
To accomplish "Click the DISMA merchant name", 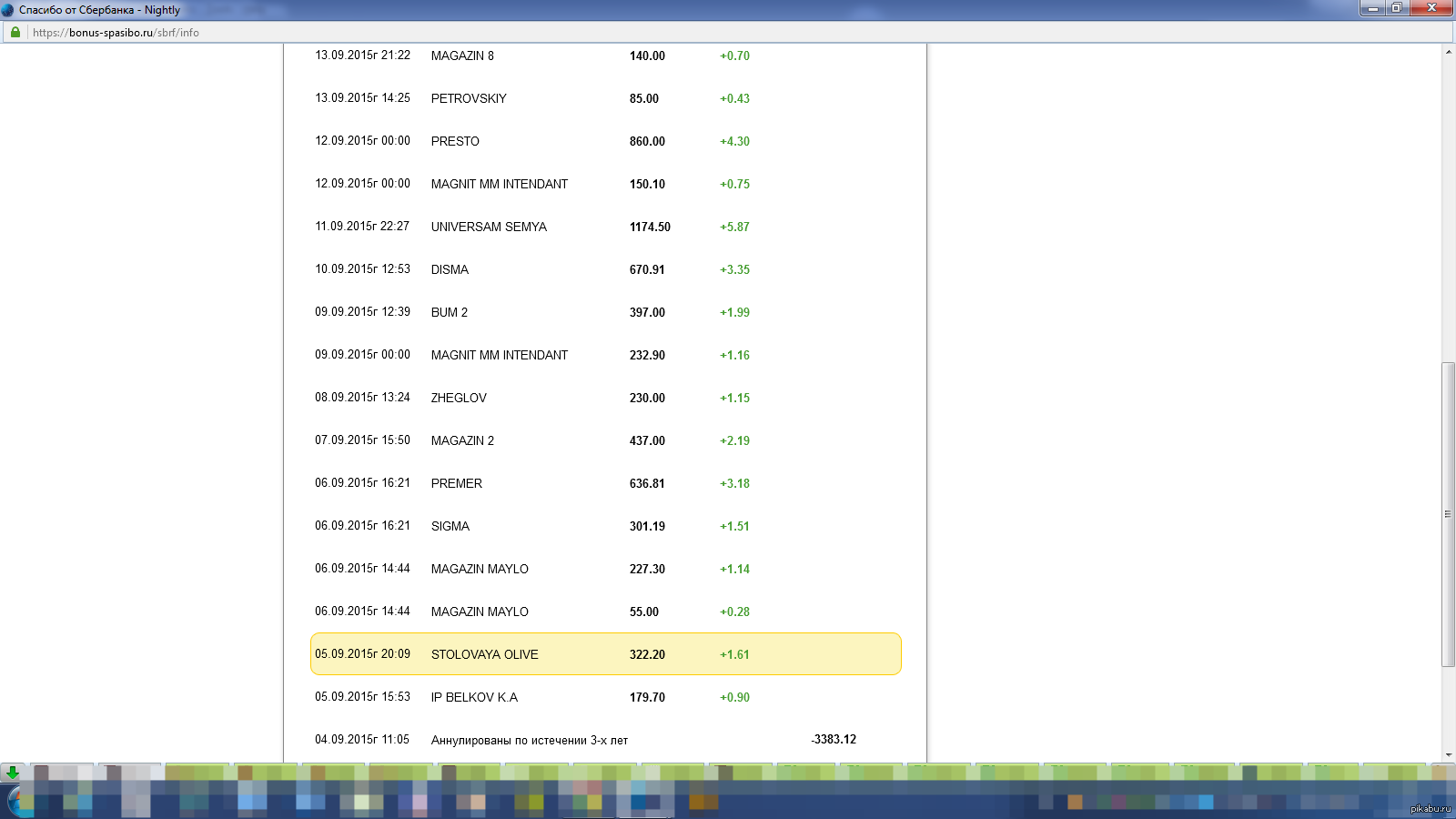I will 450,269.
